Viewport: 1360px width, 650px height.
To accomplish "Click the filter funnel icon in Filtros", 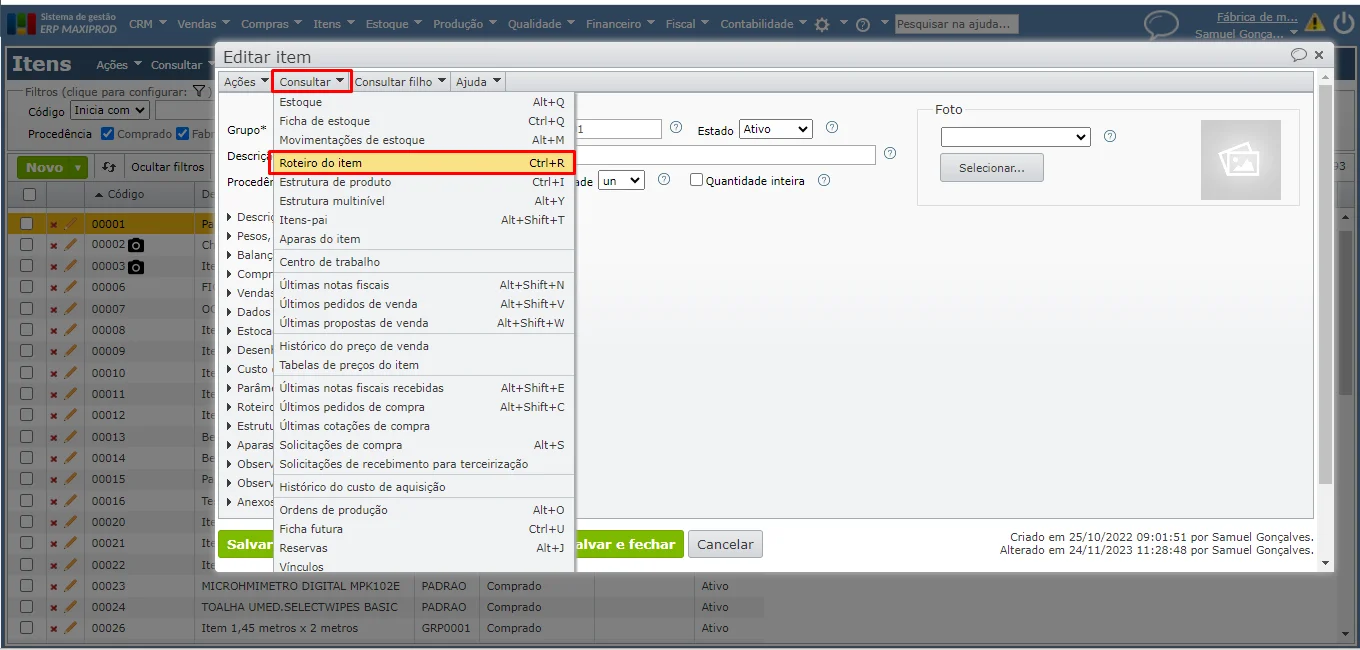I will (x=199, y=91).
